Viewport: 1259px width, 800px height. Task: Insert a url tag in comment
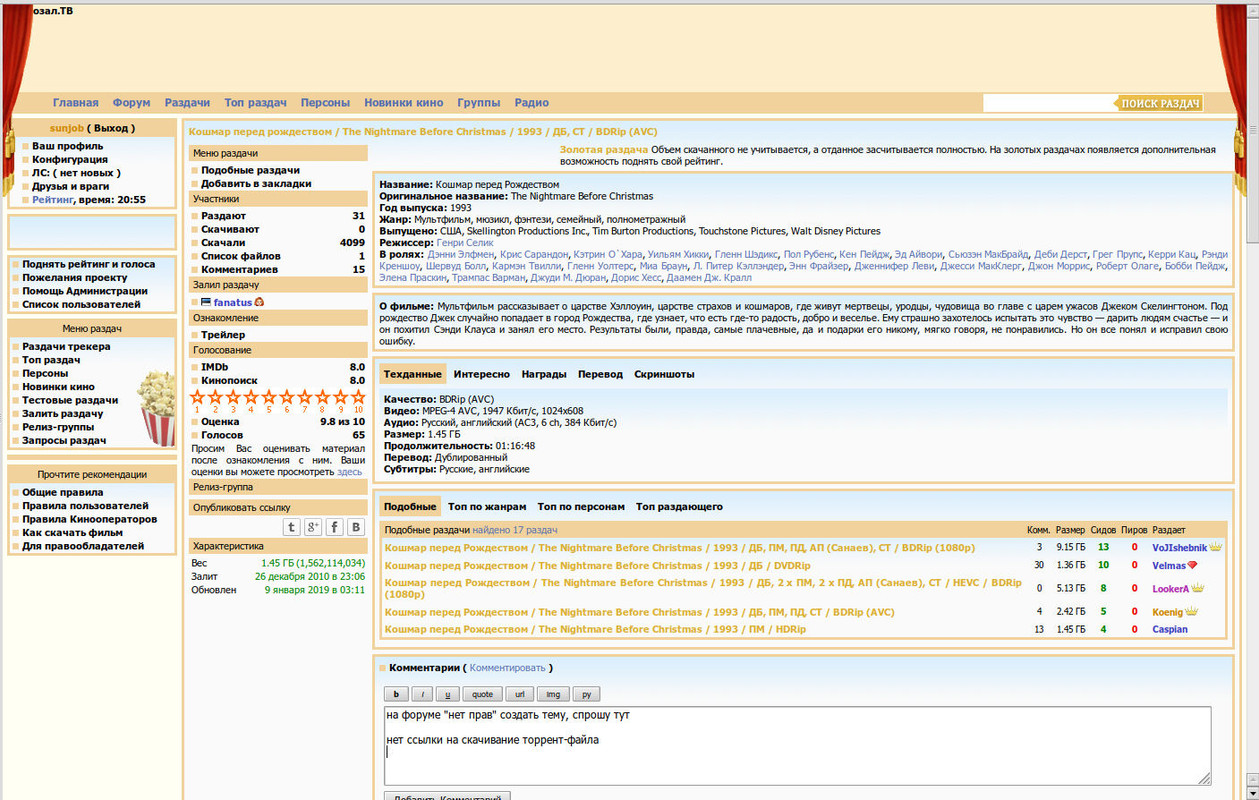[520, 694]
